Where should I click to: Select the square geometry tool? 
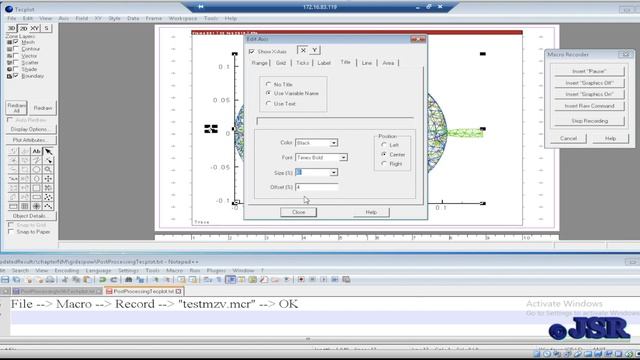pos(36,188)
